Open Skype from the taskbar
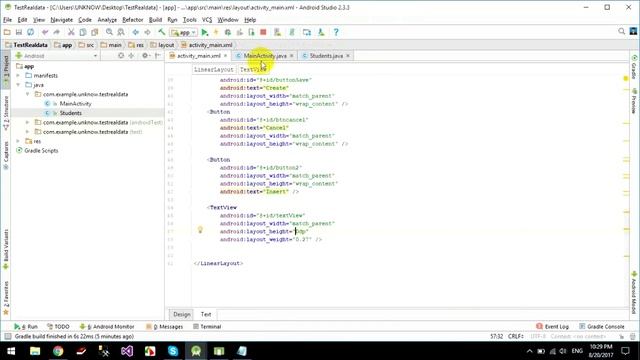 pos(173,351)
